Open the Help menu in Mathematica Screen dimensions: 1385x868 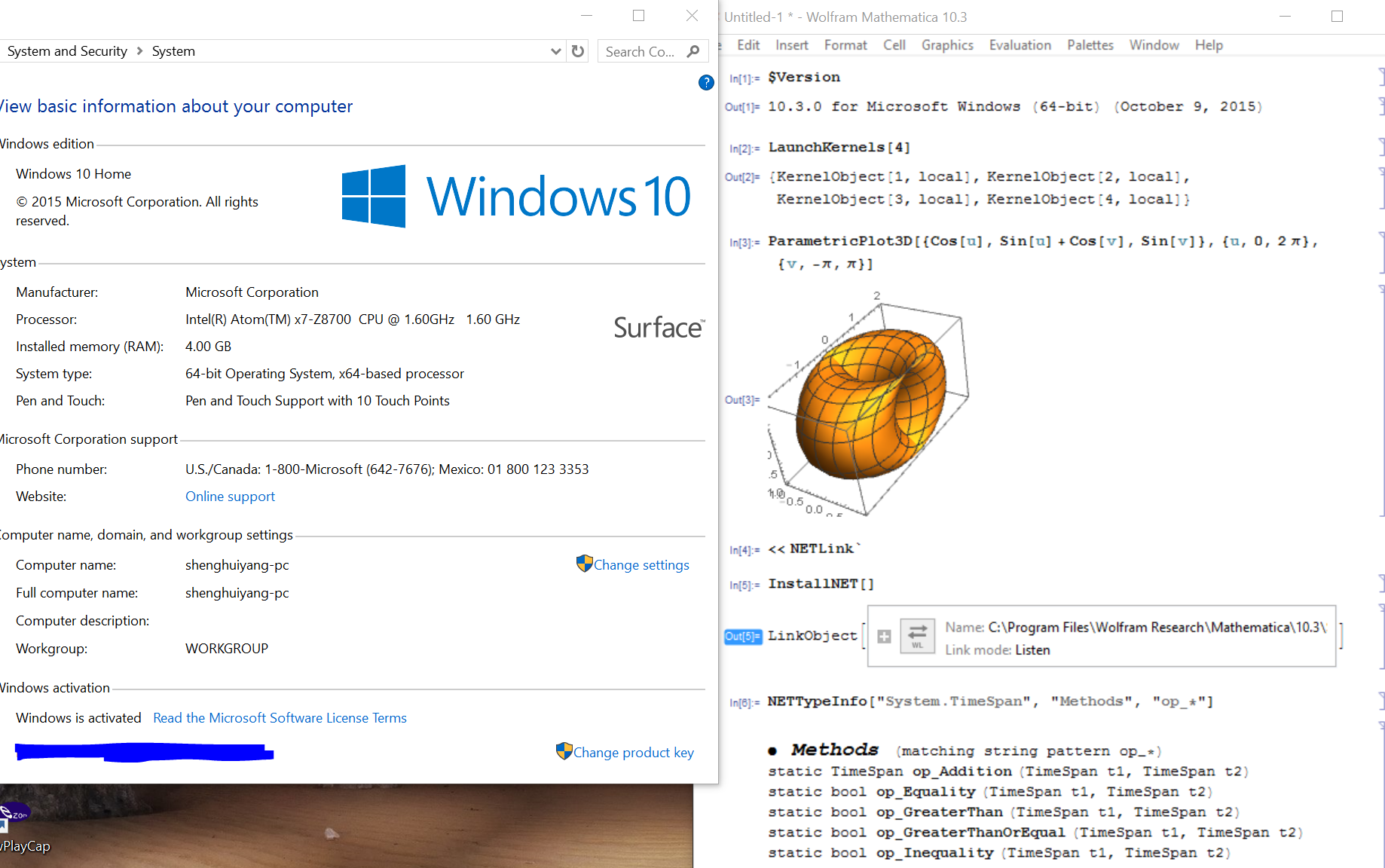[x=1209, y=45]
